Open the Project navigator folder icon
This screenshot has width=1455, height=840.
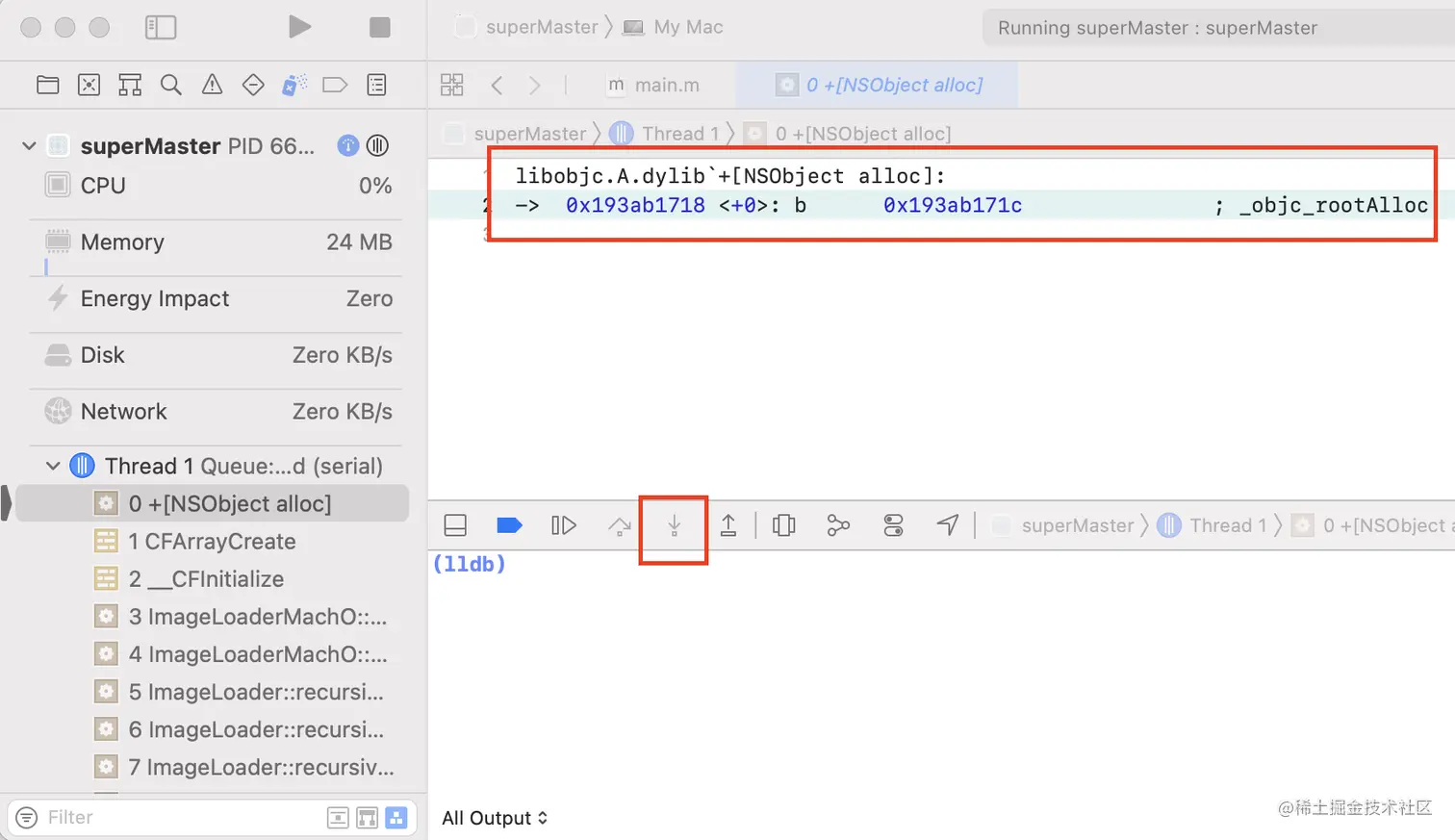click(47, 85)
